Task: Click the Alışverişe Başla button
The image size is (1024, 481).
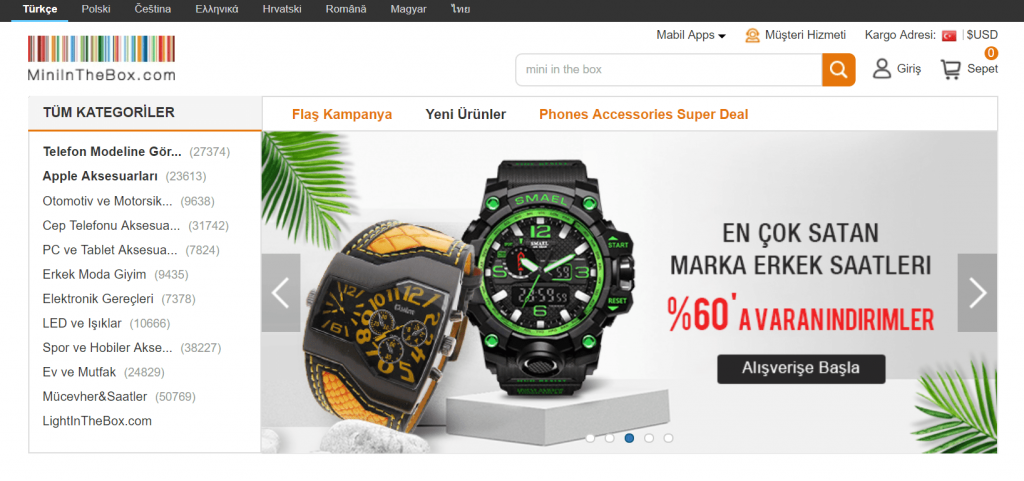Action: pos(801,369)
